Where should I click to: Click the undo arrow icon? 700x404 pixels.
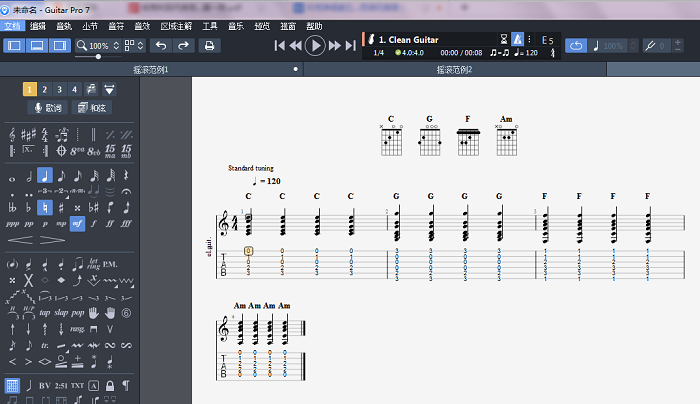tap(161, 45)
